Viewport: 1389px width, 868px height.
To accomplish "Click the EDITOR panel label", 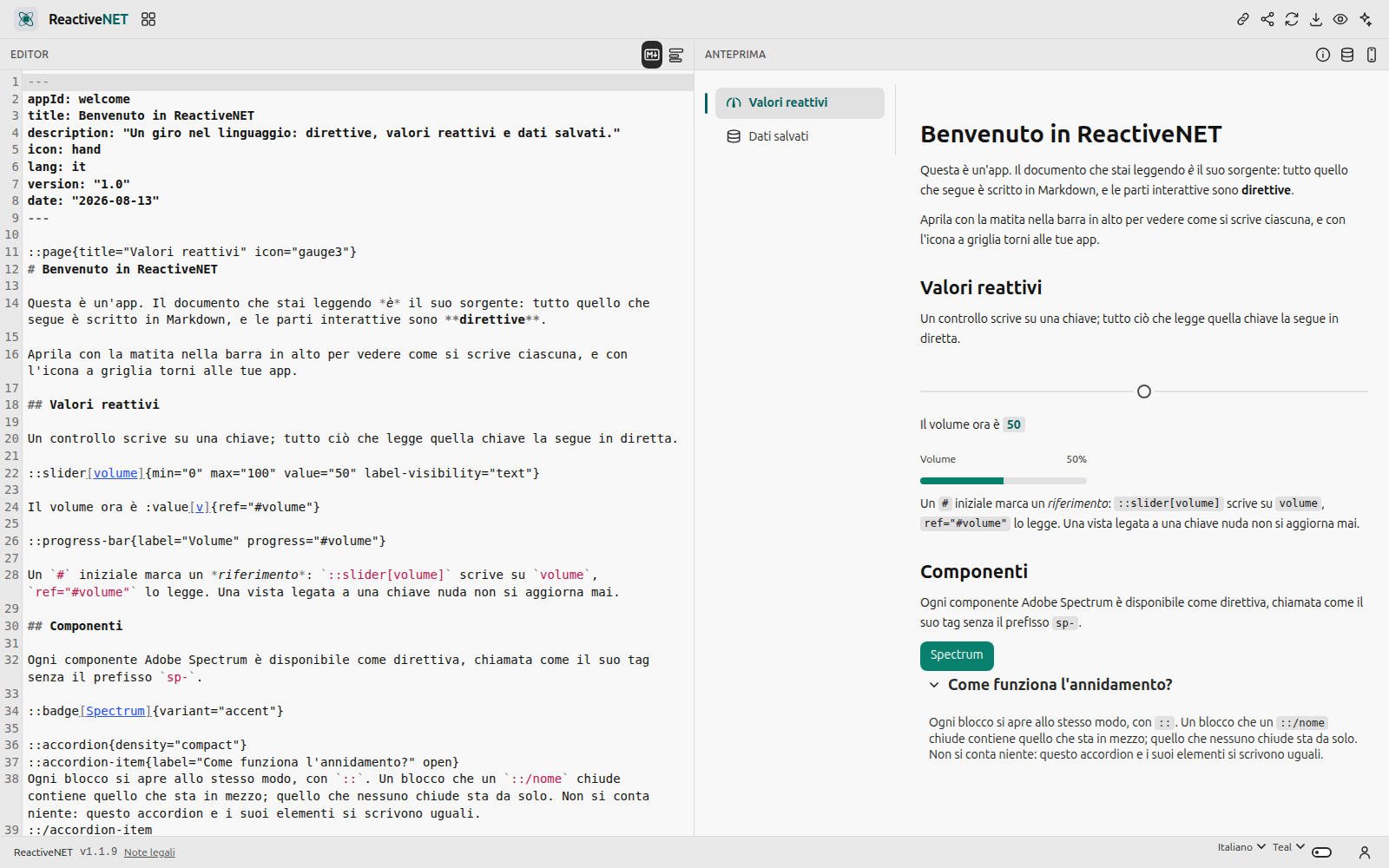I will tap(30, 55).
